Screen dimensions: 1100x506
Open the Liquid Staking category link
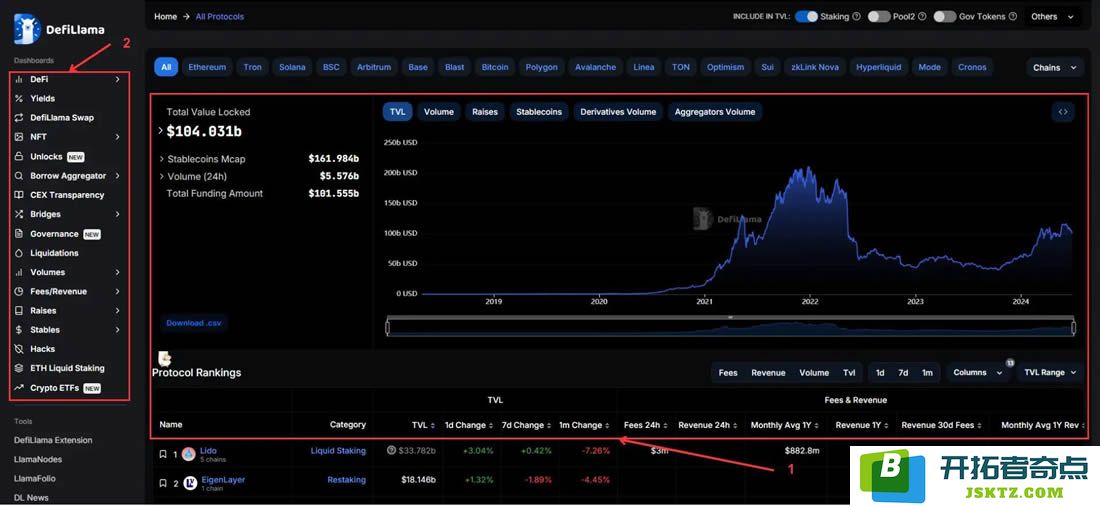click(338, 451)
